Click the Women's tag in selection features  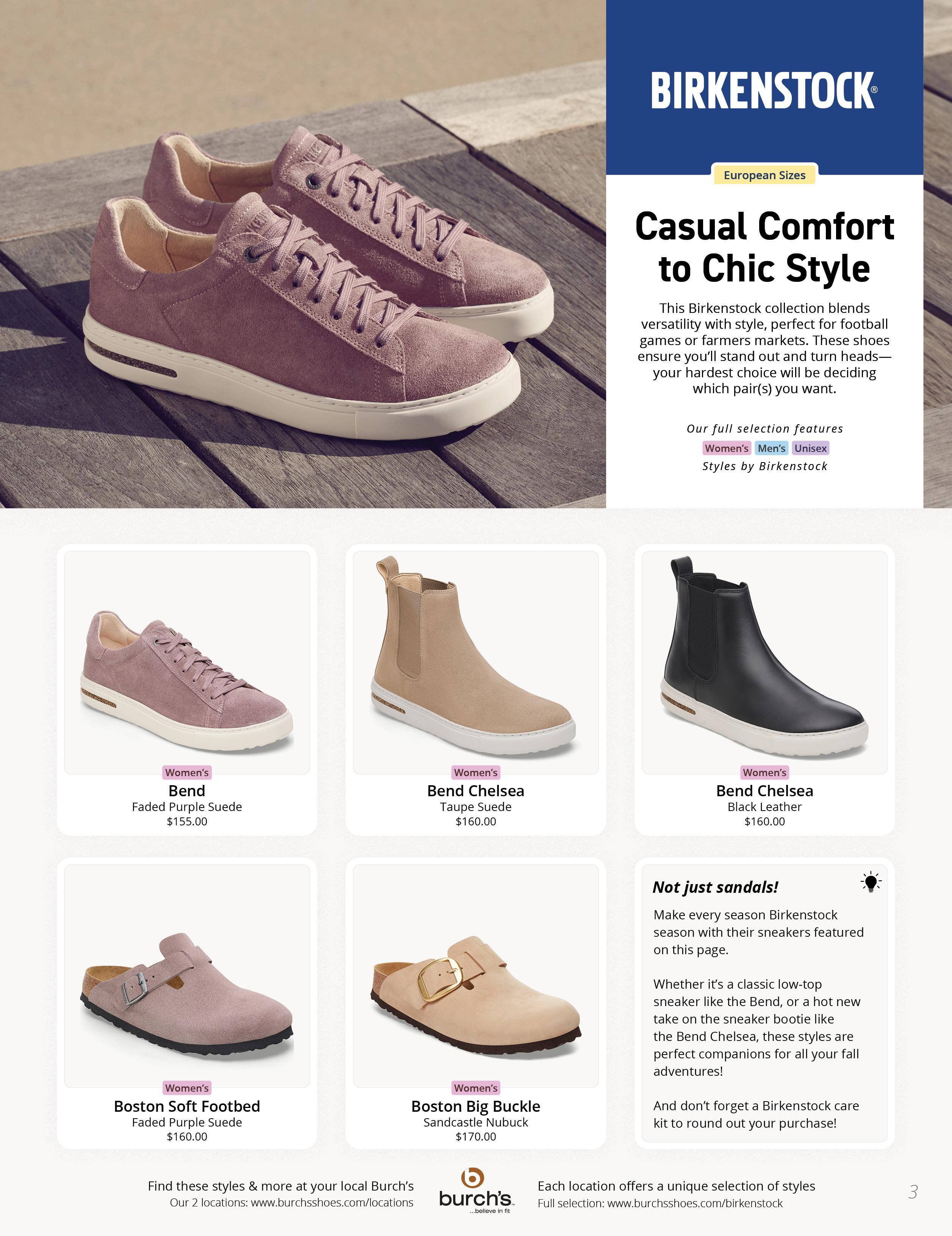[727, 448]
